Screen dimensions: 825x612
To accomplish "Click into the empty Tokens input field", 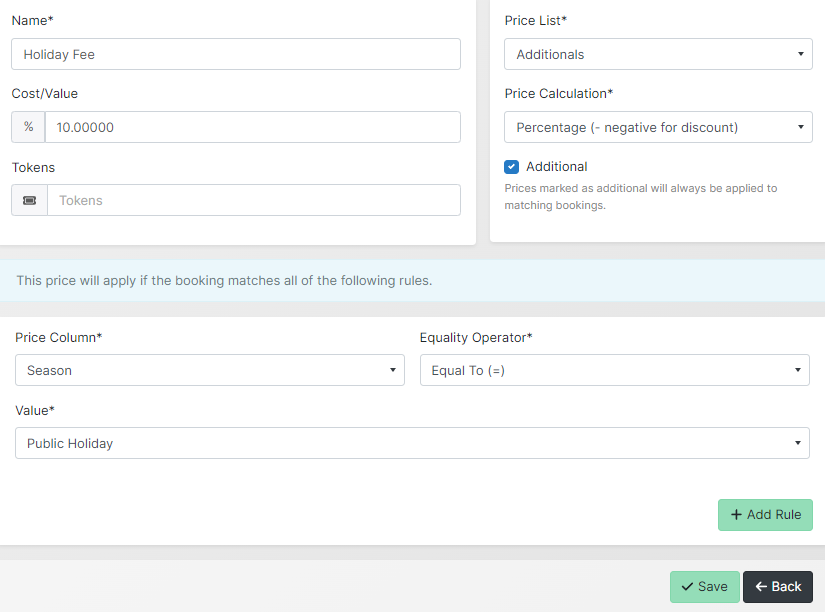I will 253,200.
